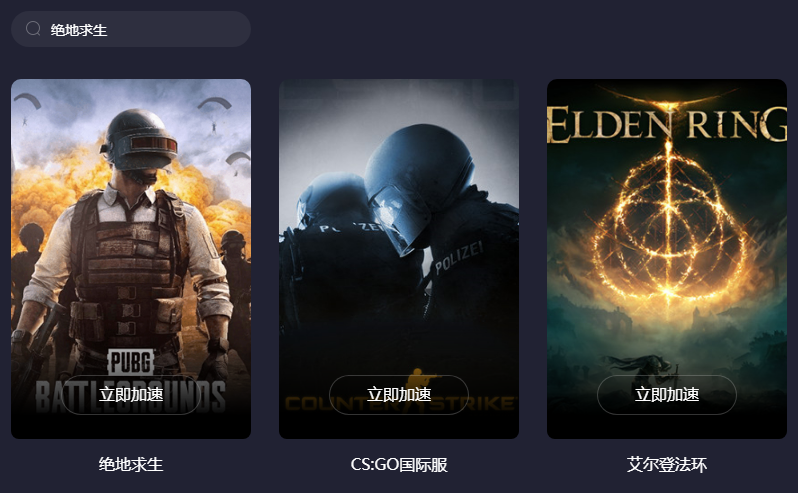Click the helmeted soldier's head on PUBG cover

[138, 140]
